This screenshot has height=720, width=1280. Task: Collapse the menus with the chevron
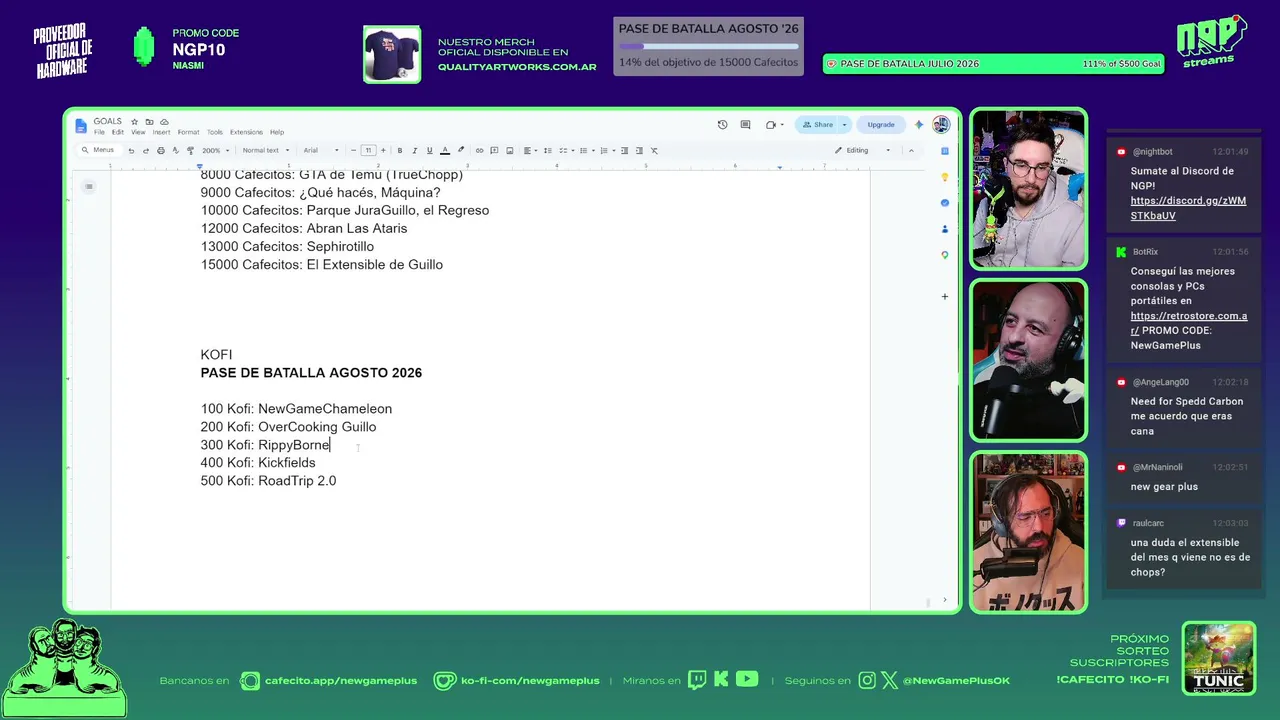[x=911, y=151]
